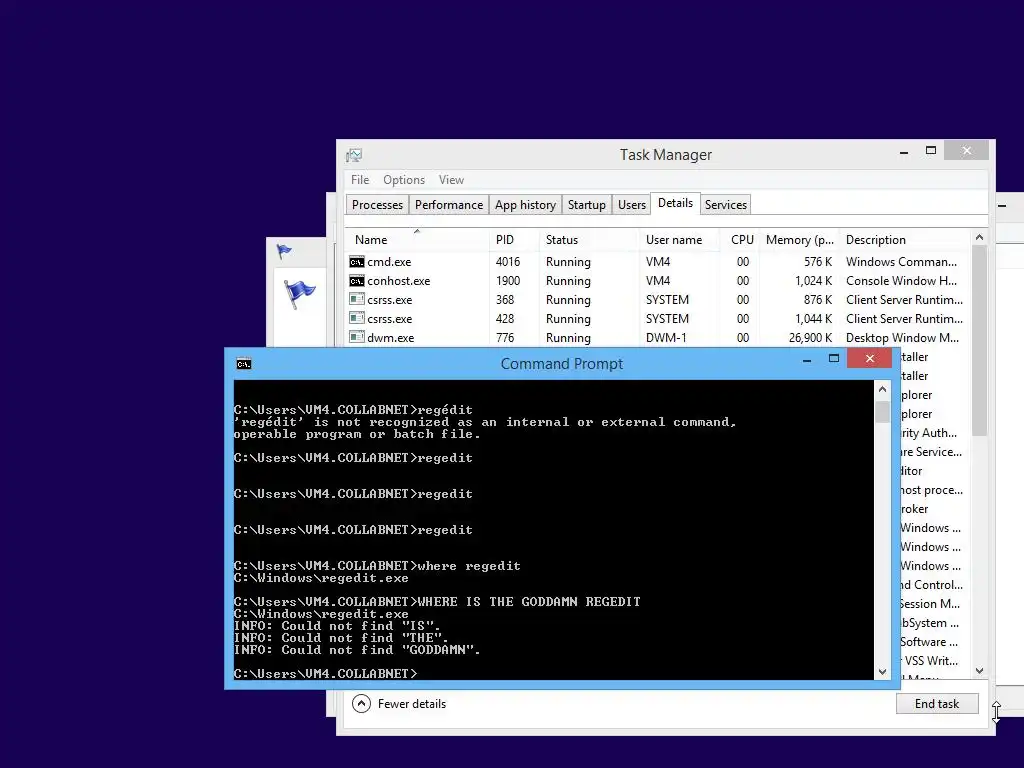Switch to the Performance tab

[x=449, y=205]
